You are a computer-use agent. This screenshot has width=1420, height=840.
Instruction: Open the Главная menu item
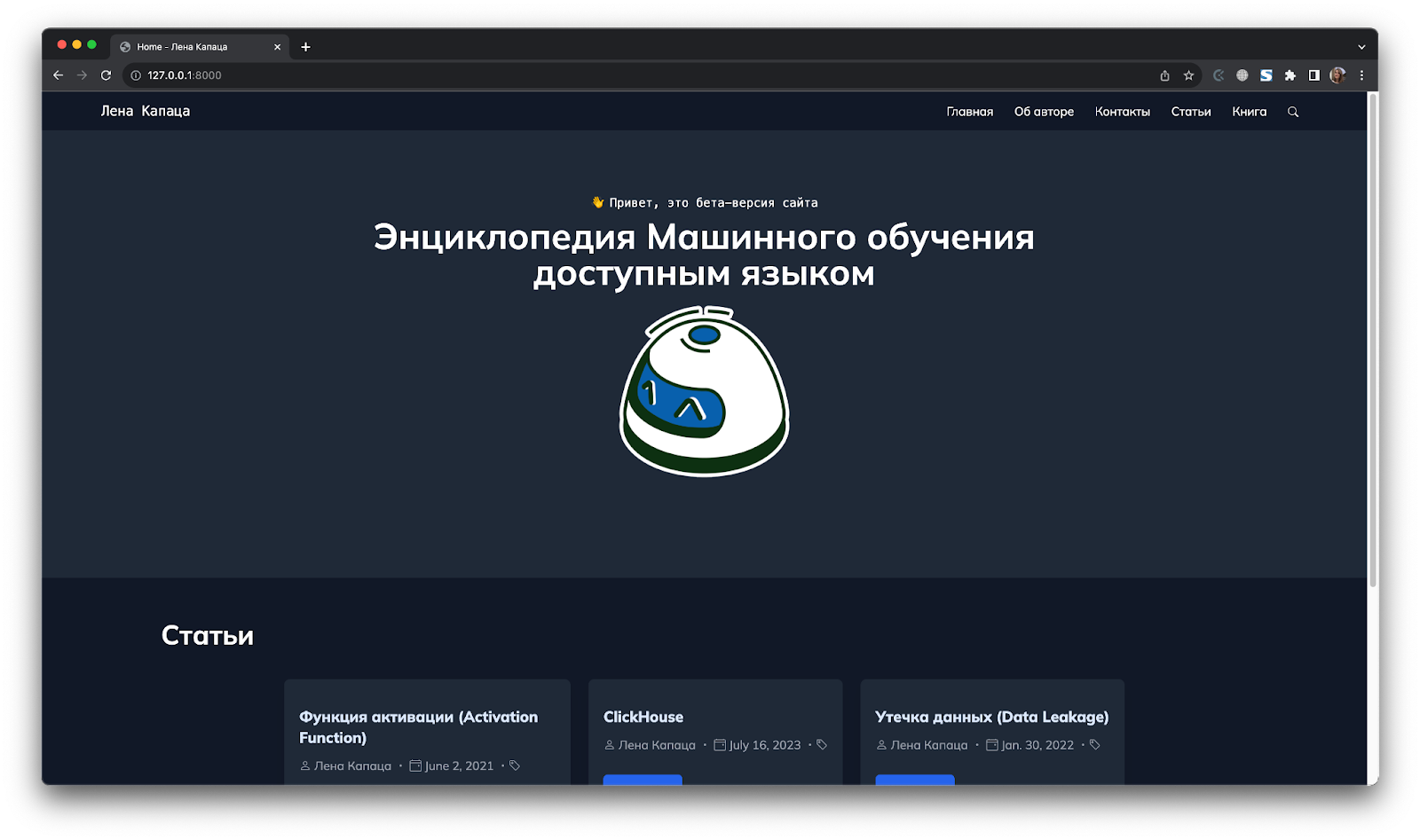coord(970,112)
